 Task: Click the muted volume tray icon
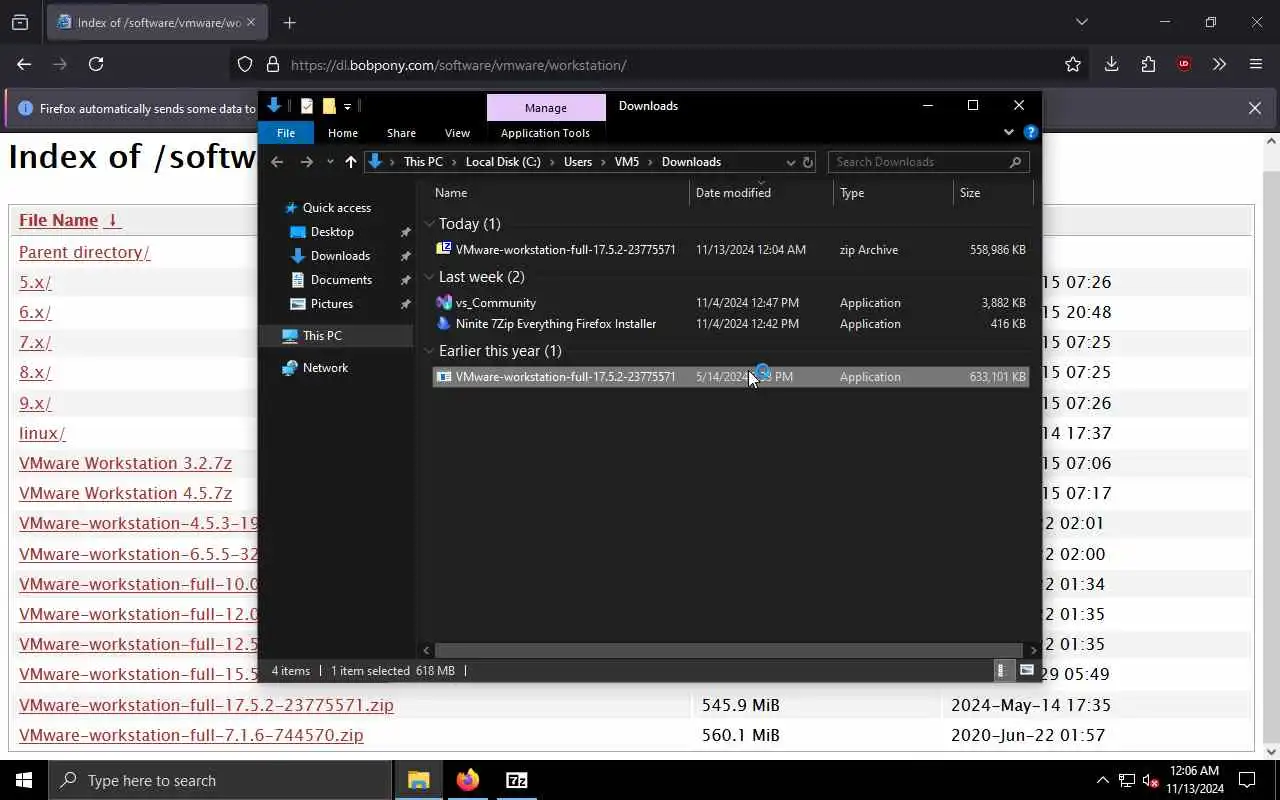point(1150,780)
